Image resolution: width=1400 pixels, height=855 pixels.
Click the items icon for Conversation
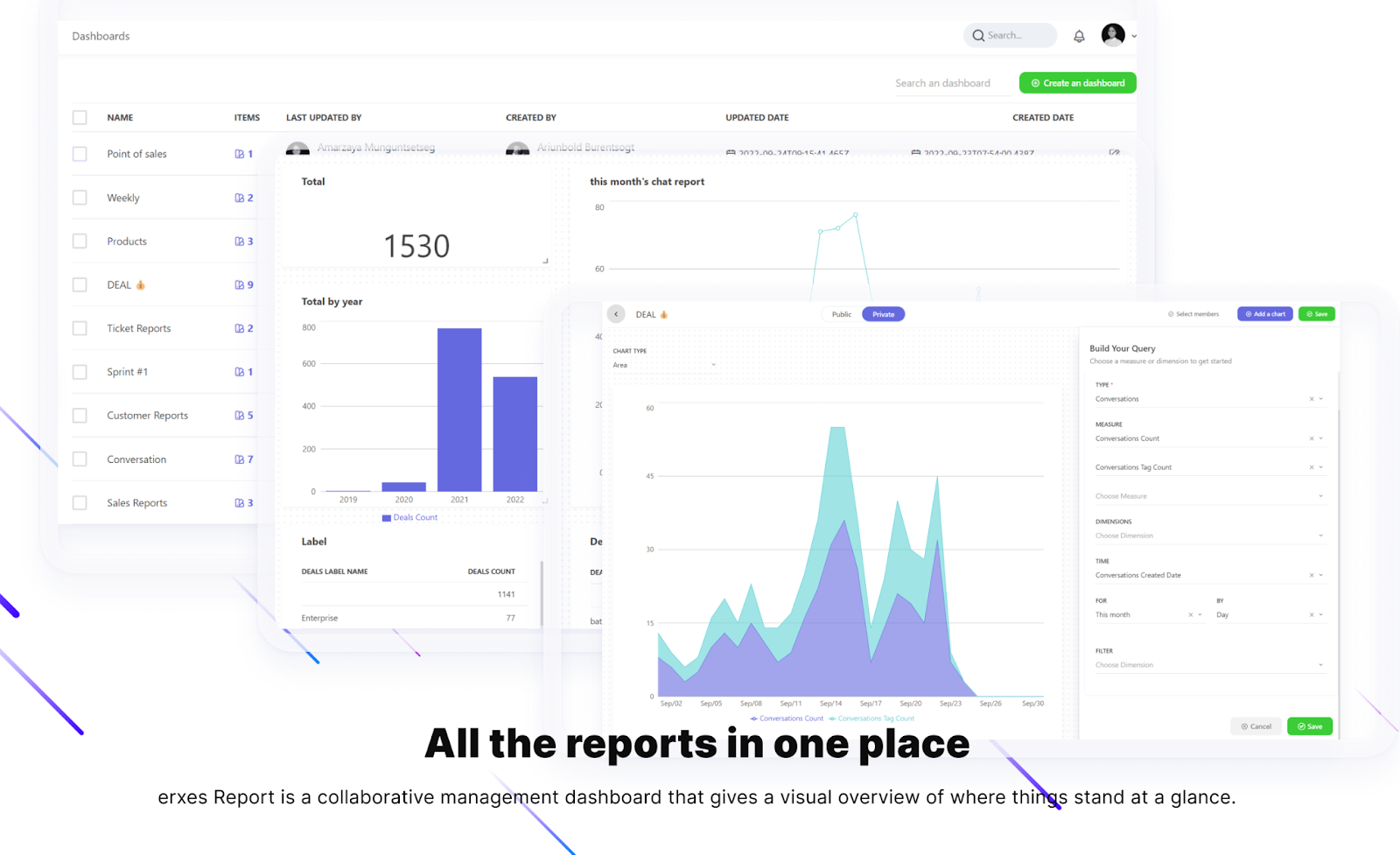(x=240, y=459)
